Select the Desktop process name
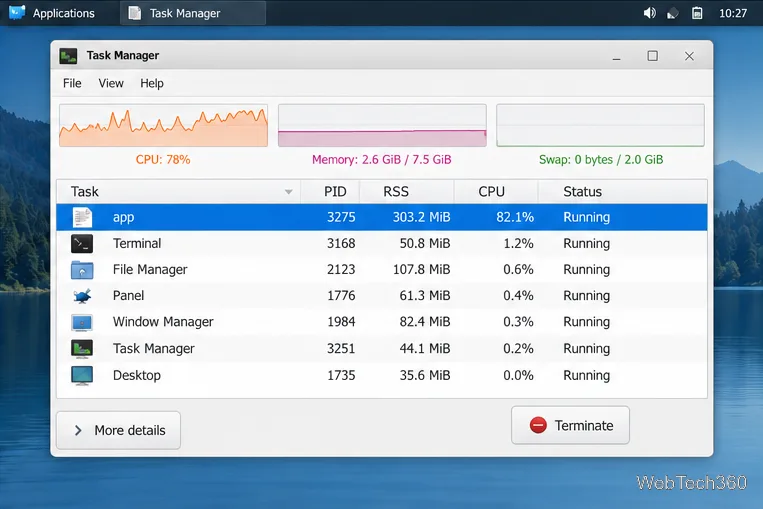This screenshot has height=509, width=763. click(x=137, y=375)
